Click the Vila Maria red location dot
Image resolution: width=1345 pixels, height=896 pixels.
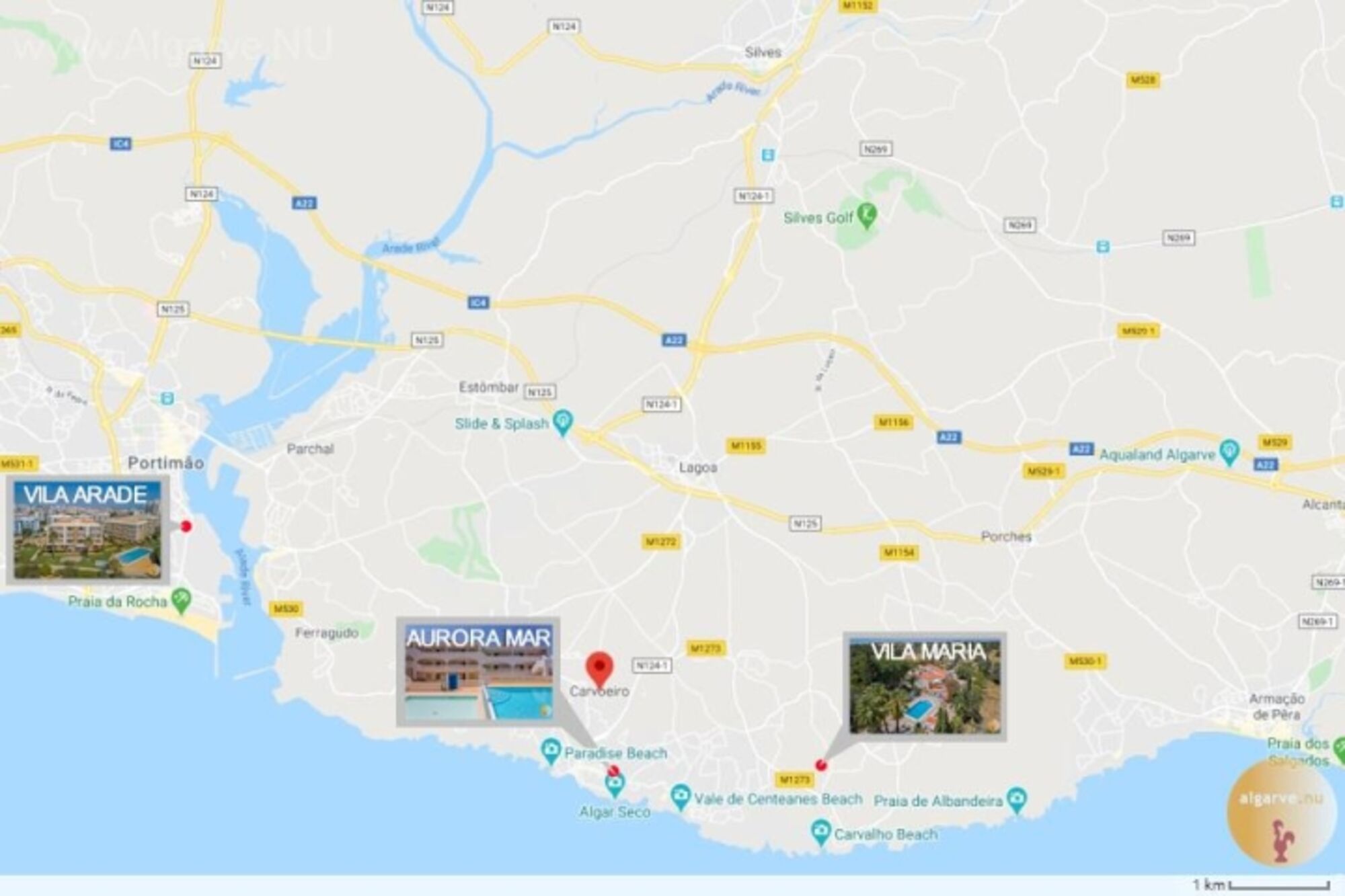coord(820,765)
